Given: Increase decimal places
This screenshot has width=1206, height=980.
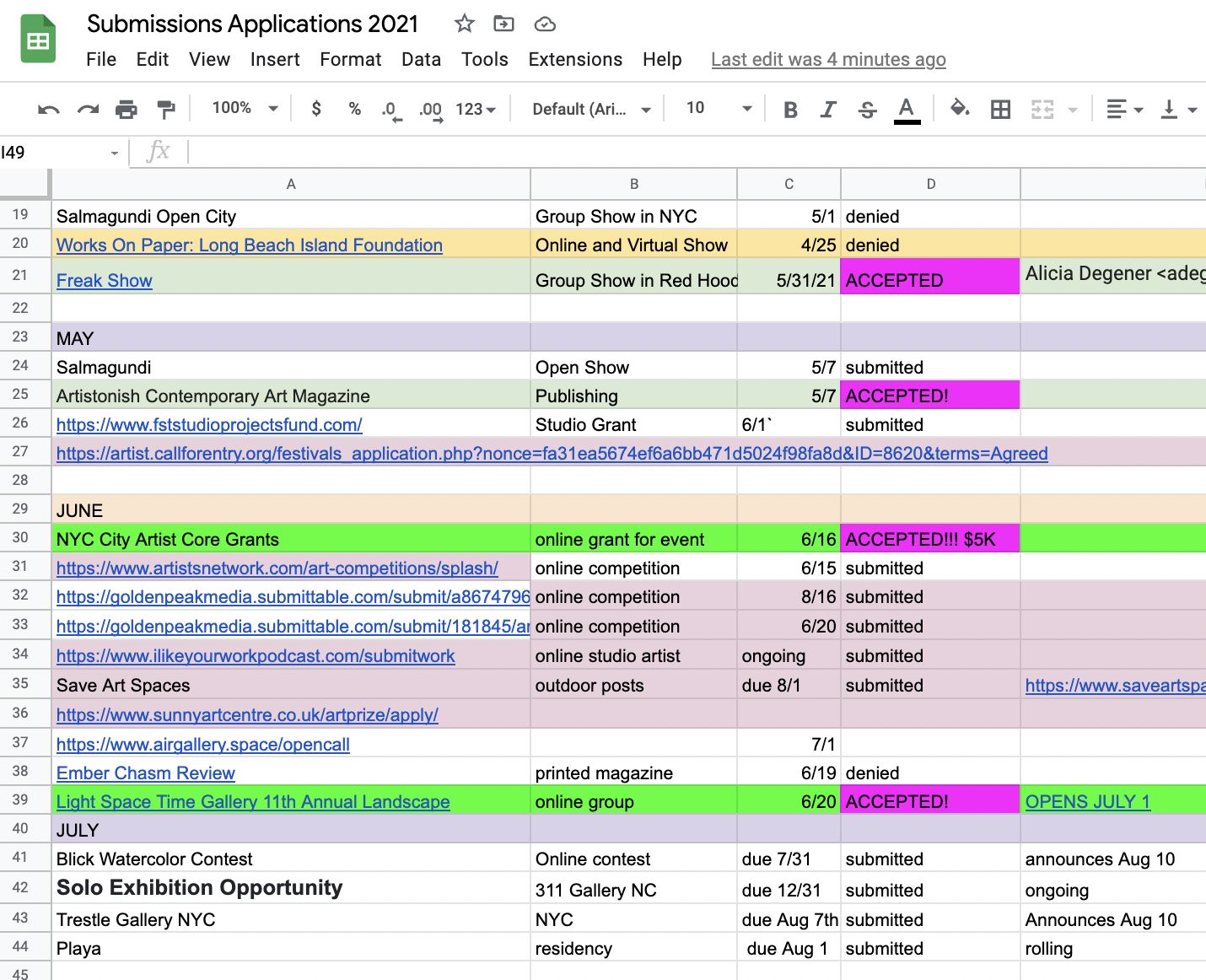Looking at the screenshot, I should coord(431,110).
